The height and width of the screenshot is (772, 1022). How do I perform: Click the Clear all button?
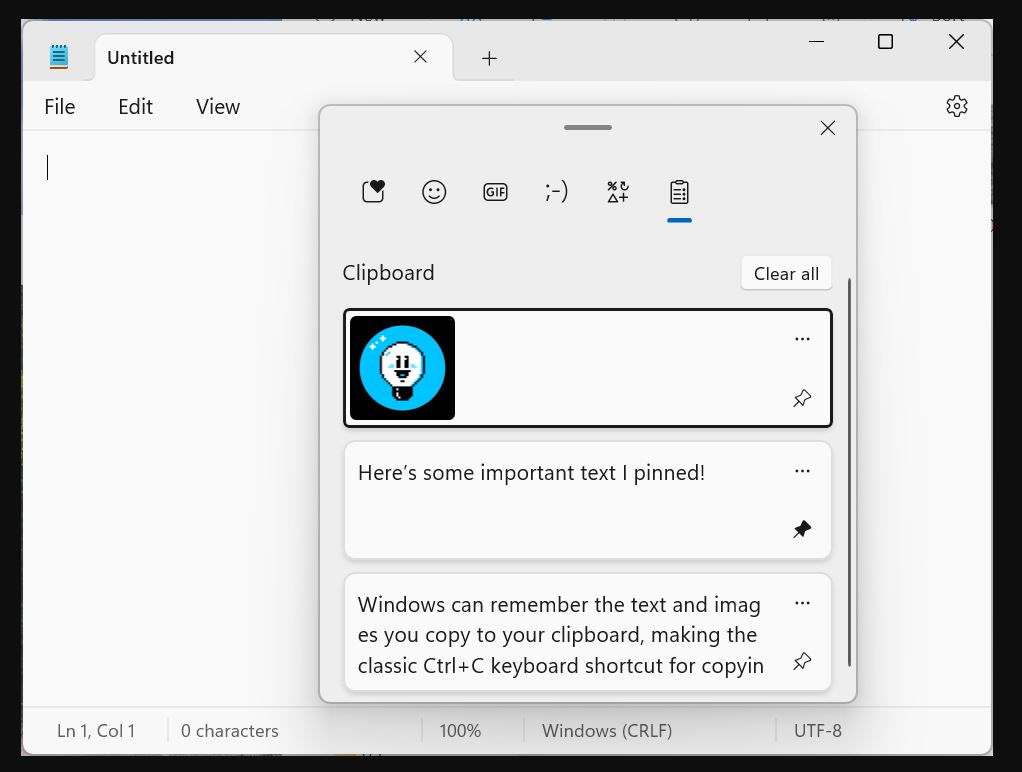click(786, 273)
